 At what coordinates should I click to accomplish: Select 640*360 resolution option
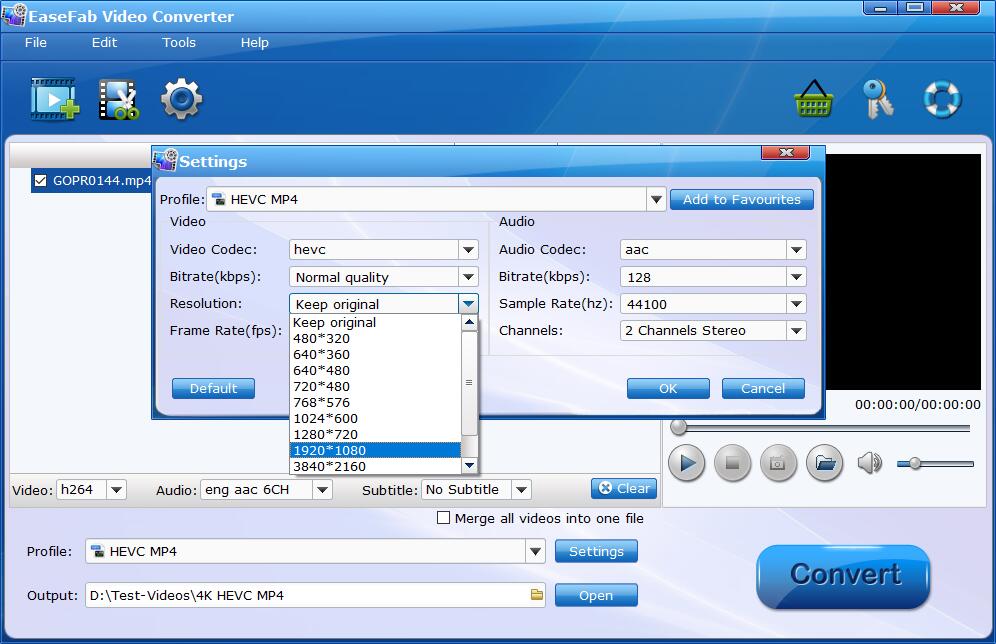tap(375, 354)
